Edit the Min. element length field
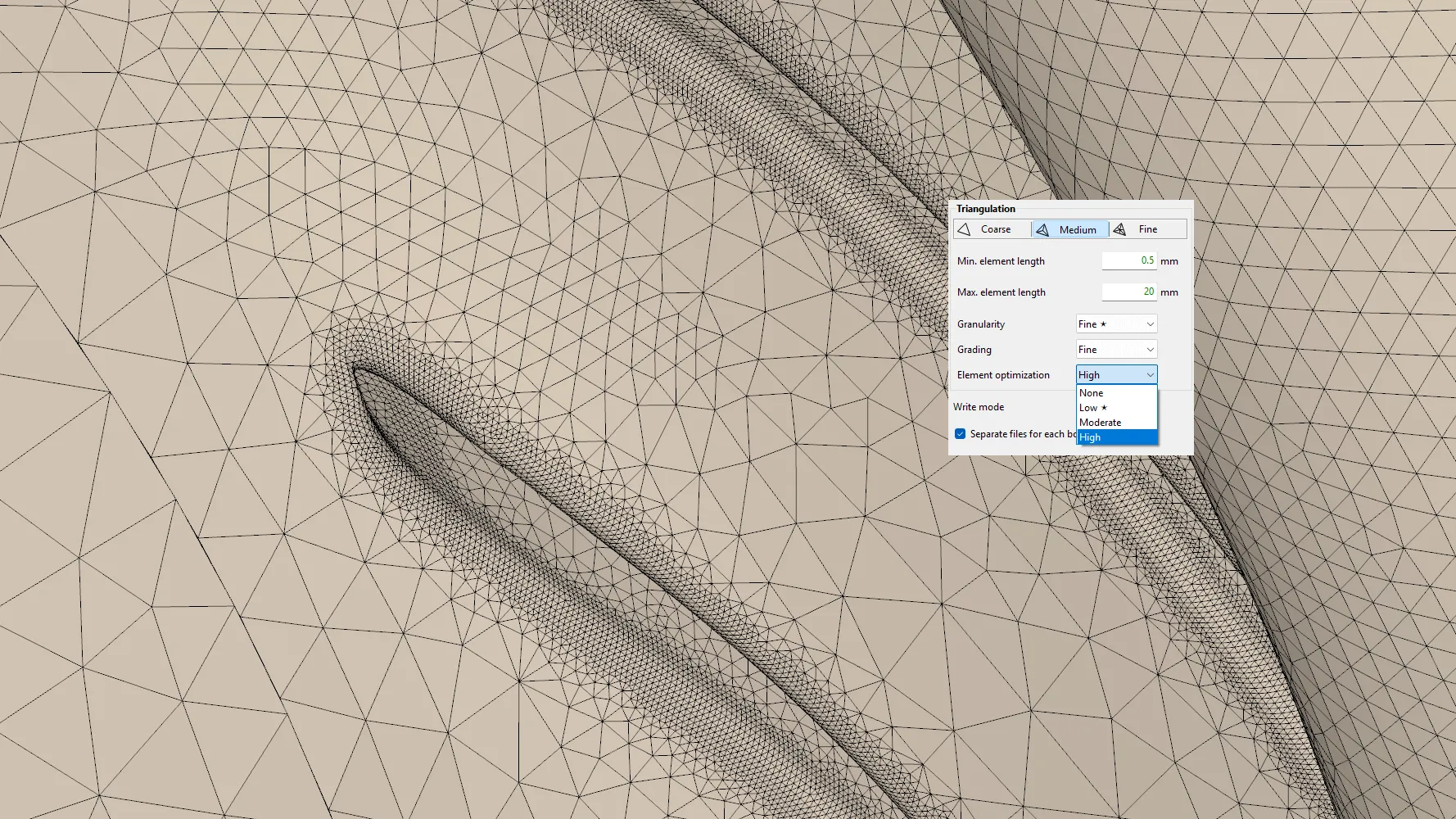The image size is (1456, 819). point(1128,260)
